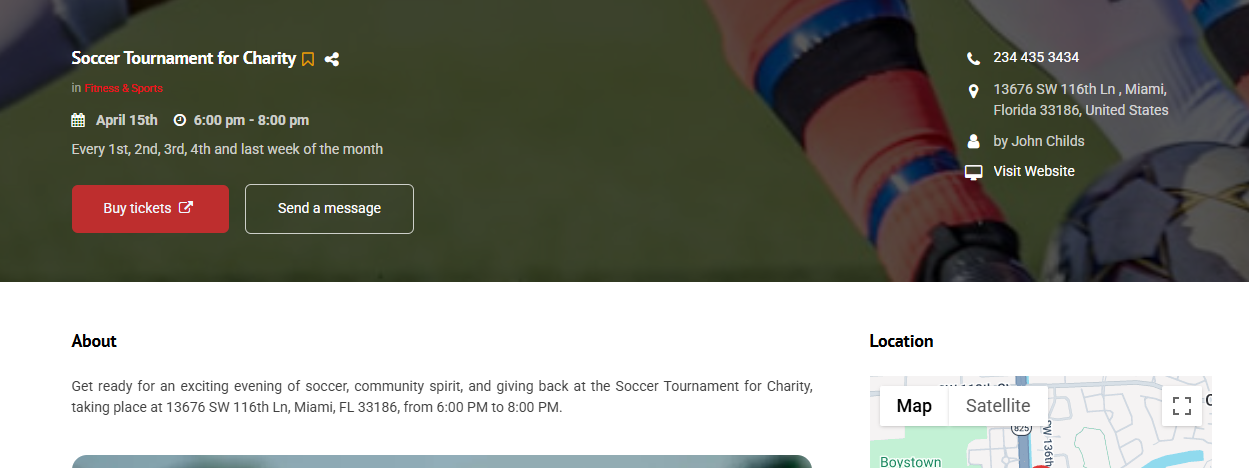Call the 234 435 3434 phone number
The width and height of the screenshot is (1249, 468).
click(1036, 58)
